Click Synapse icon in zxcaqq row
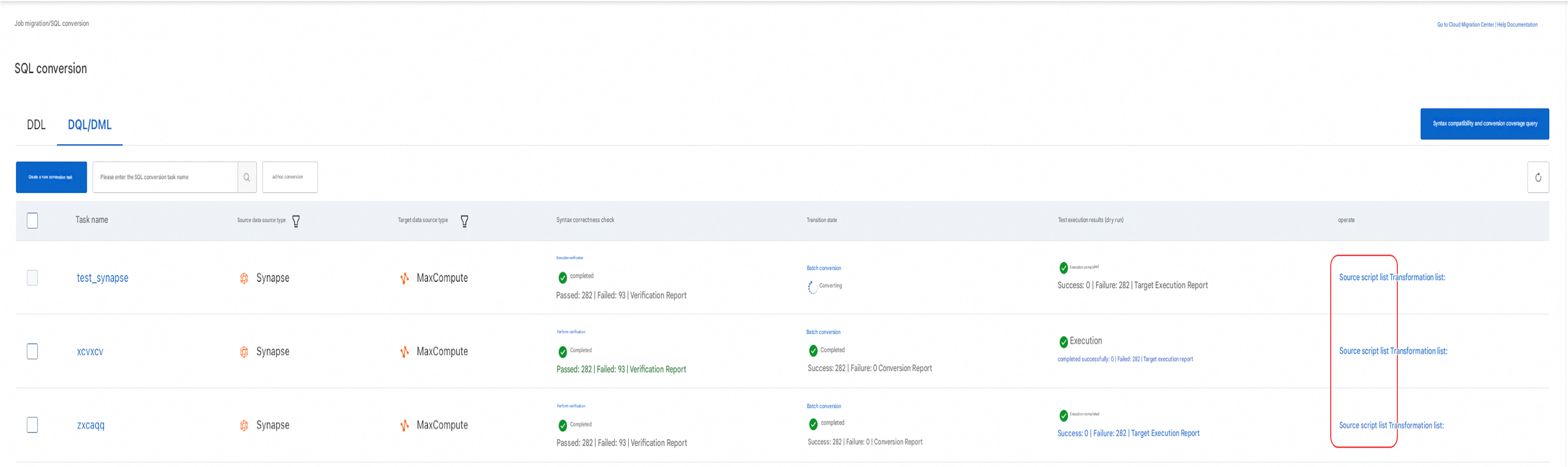The image size is (1568, 467). (x=244, y=425)
